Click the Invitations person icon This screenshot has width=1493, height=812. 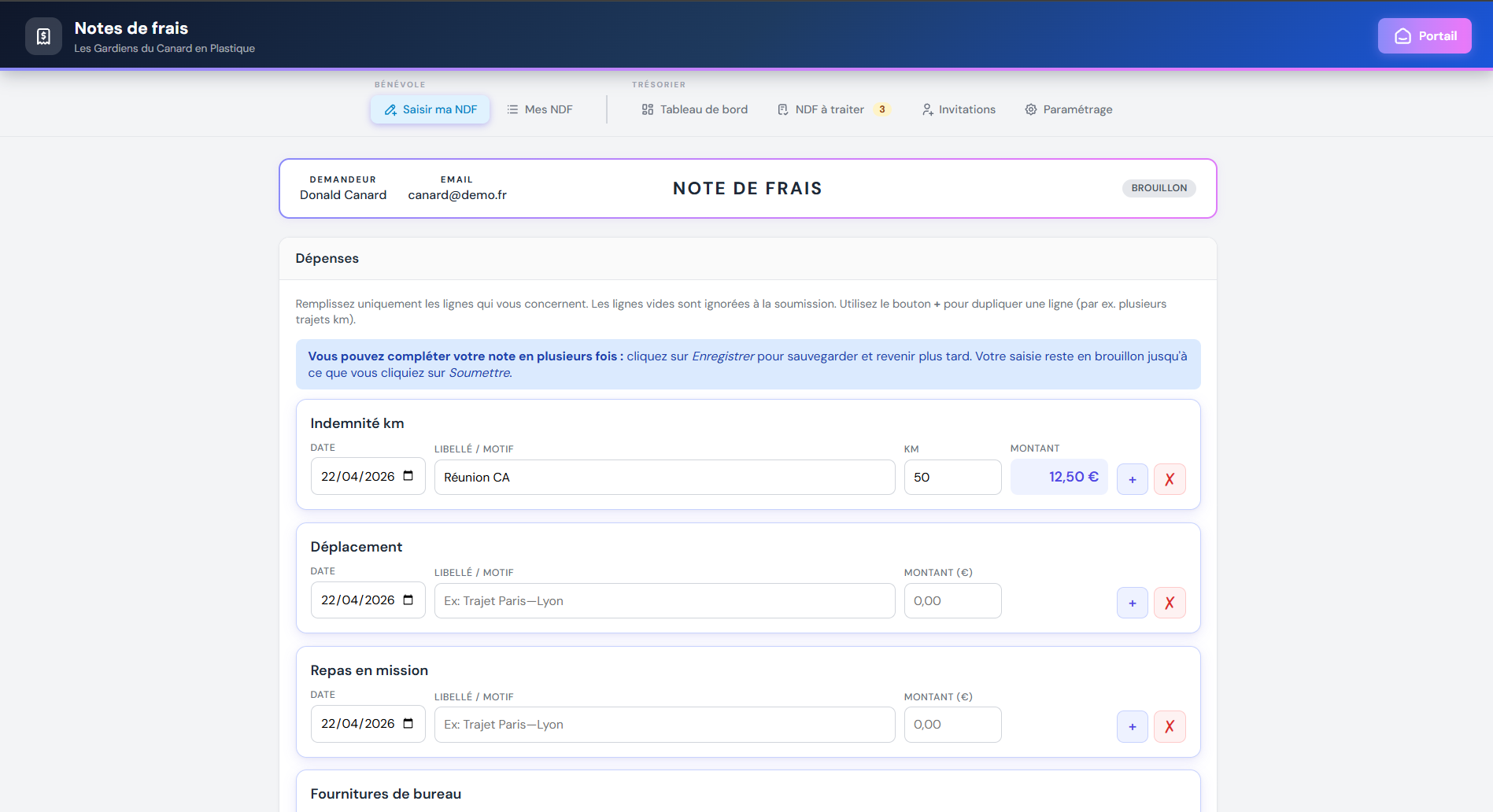[x=926, y=109]
